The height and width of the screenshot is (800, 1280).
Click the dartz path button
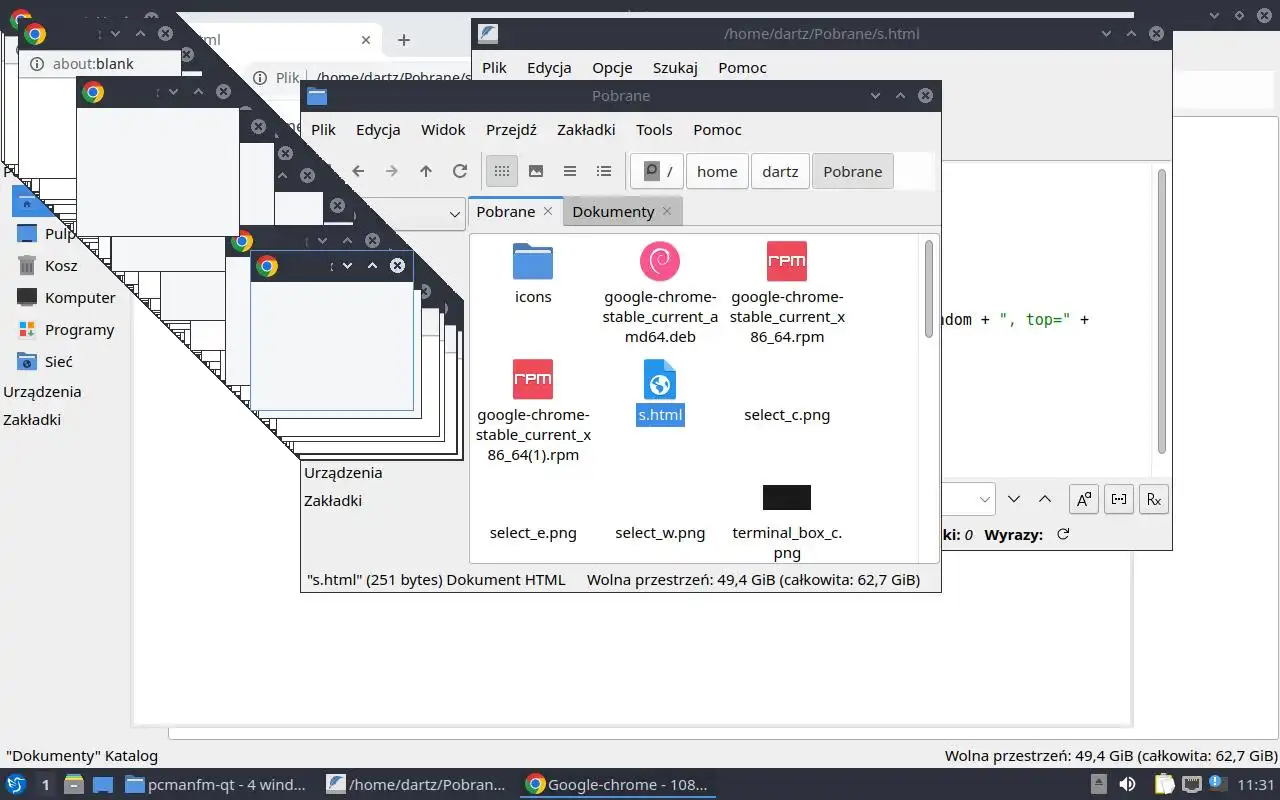pyautogui.click(x=780, y=171)
